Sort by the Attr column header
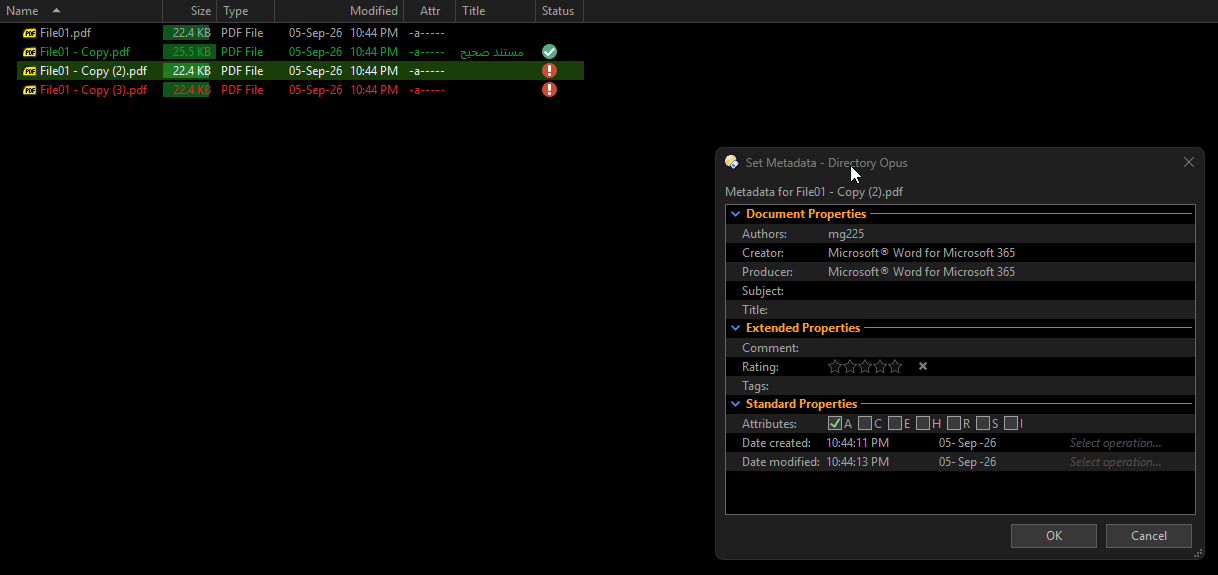This screenshot has height=575, width=1218. [x=430, y=11]
